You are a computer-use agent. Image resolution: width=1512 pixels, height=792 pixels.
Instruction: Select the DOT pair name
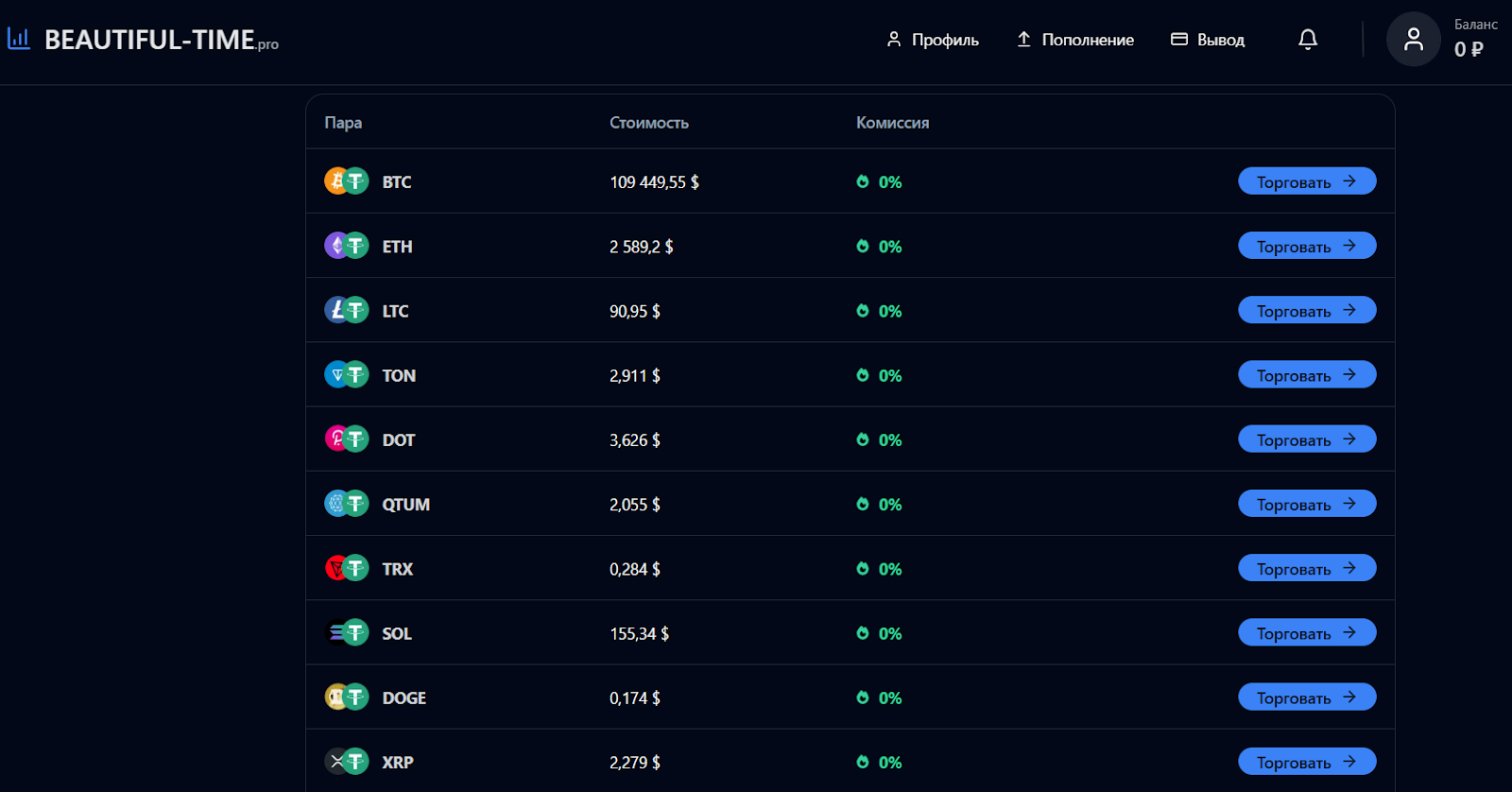[399, 440]
